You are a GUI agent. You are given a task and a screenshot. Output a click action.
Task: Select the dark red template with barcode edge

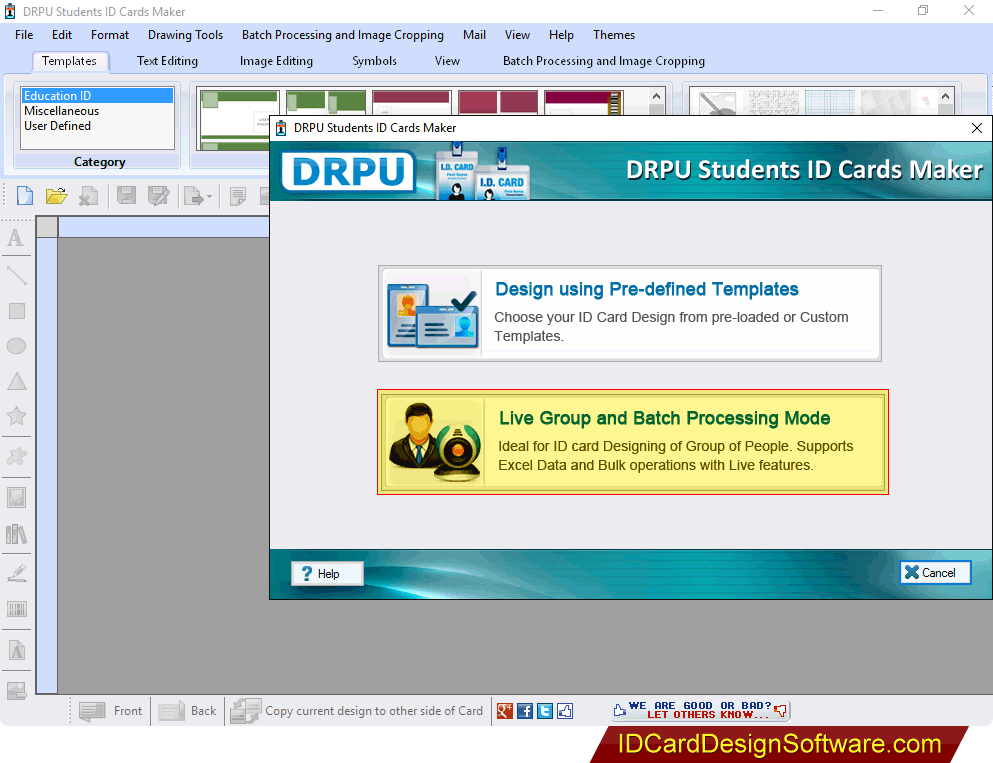click(x=584, y=103)
